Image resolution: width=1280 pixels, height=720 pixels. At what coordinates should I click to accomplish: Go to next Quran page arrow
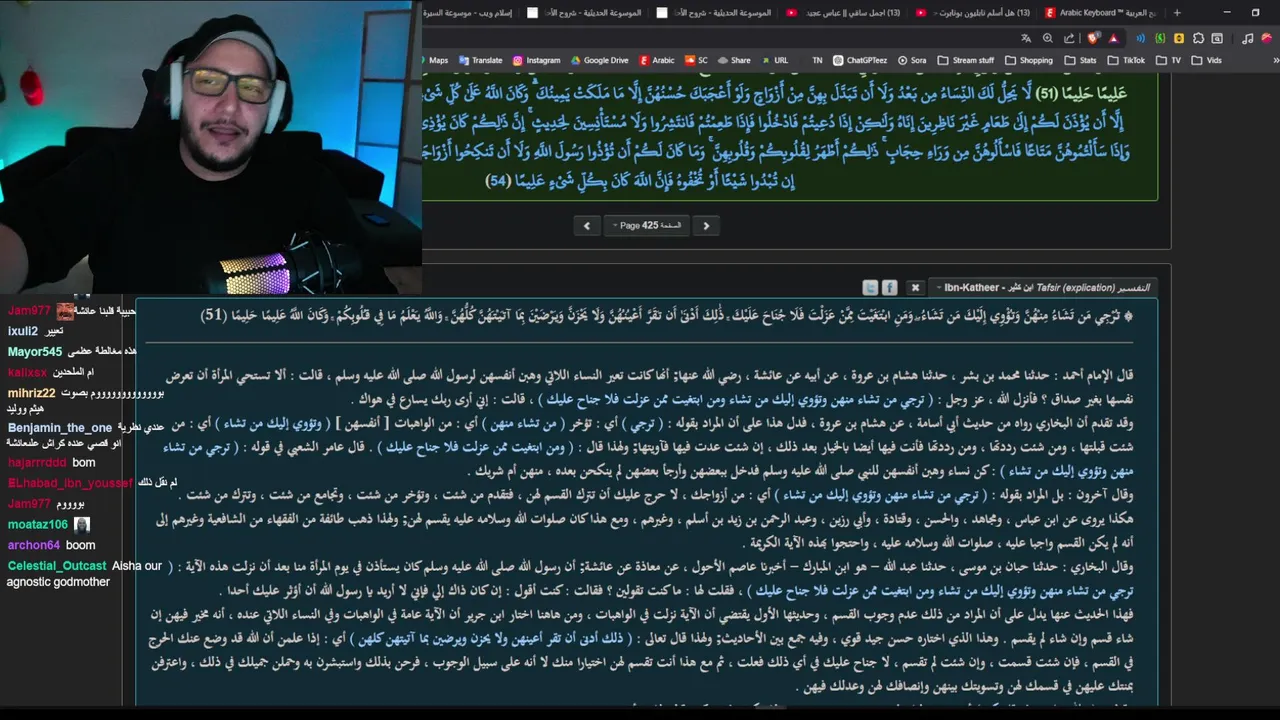(x=706, y=226)
